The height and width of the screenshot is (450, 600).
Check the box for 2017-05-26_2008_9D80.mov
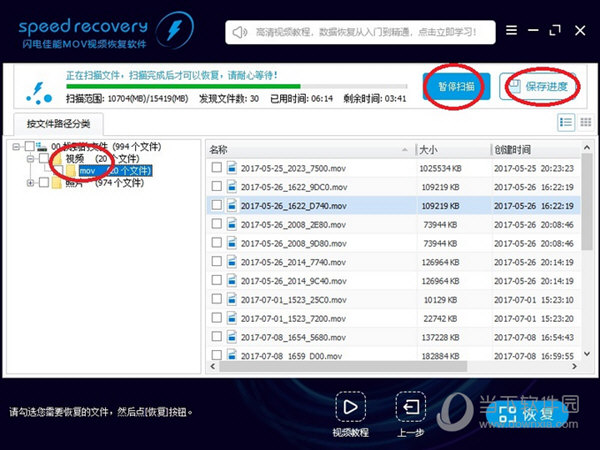tap(217, 242)
